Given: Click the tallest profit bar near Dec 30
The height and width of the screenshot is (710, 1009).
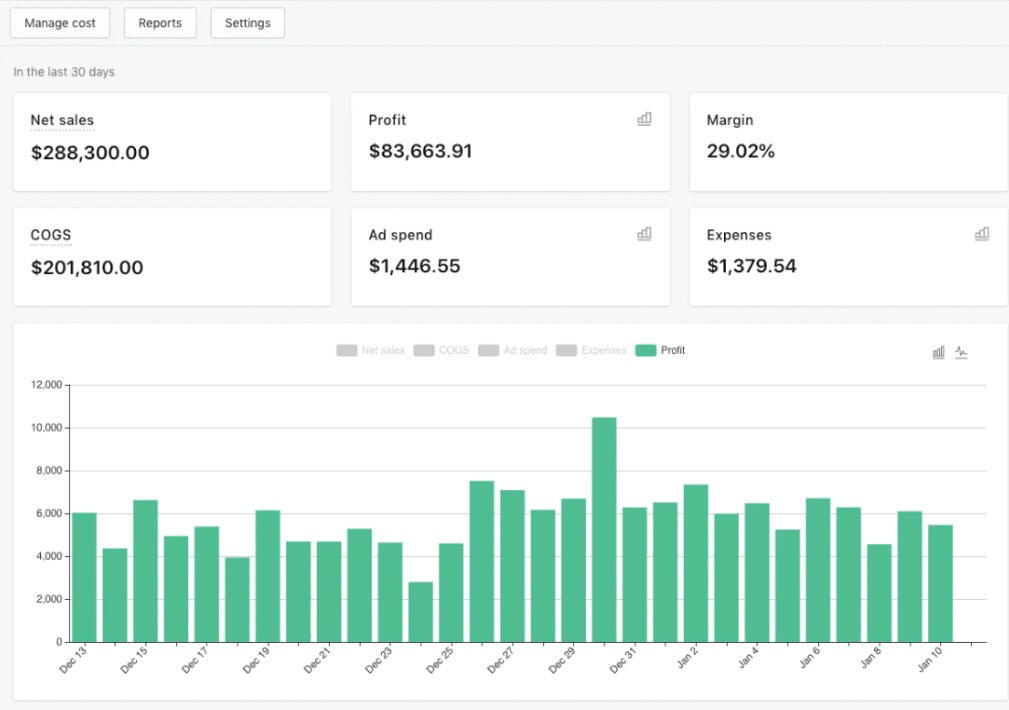Looking at the screenshot, I should click(x=604, y=530).
